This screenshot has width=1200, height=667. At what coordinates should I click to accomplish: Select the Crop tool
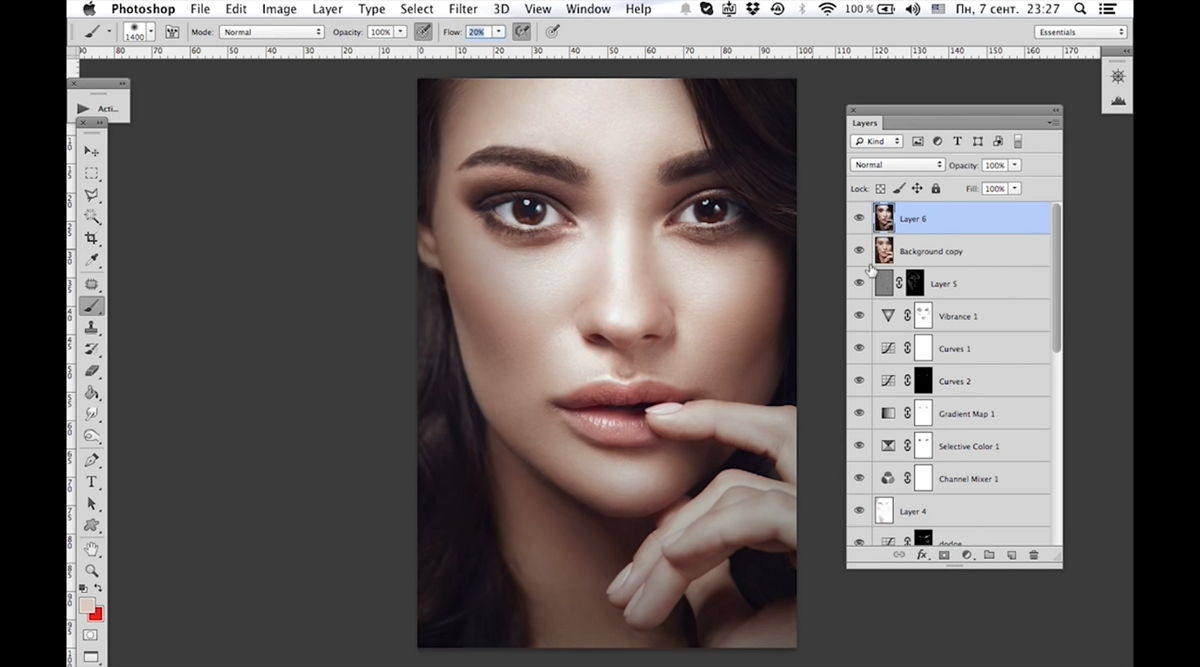coord(91,239)
